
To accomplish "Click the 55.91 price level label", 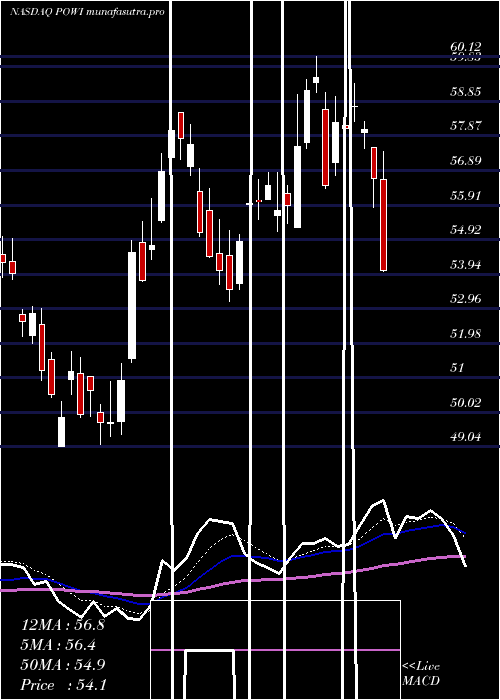I will point(466,195).
